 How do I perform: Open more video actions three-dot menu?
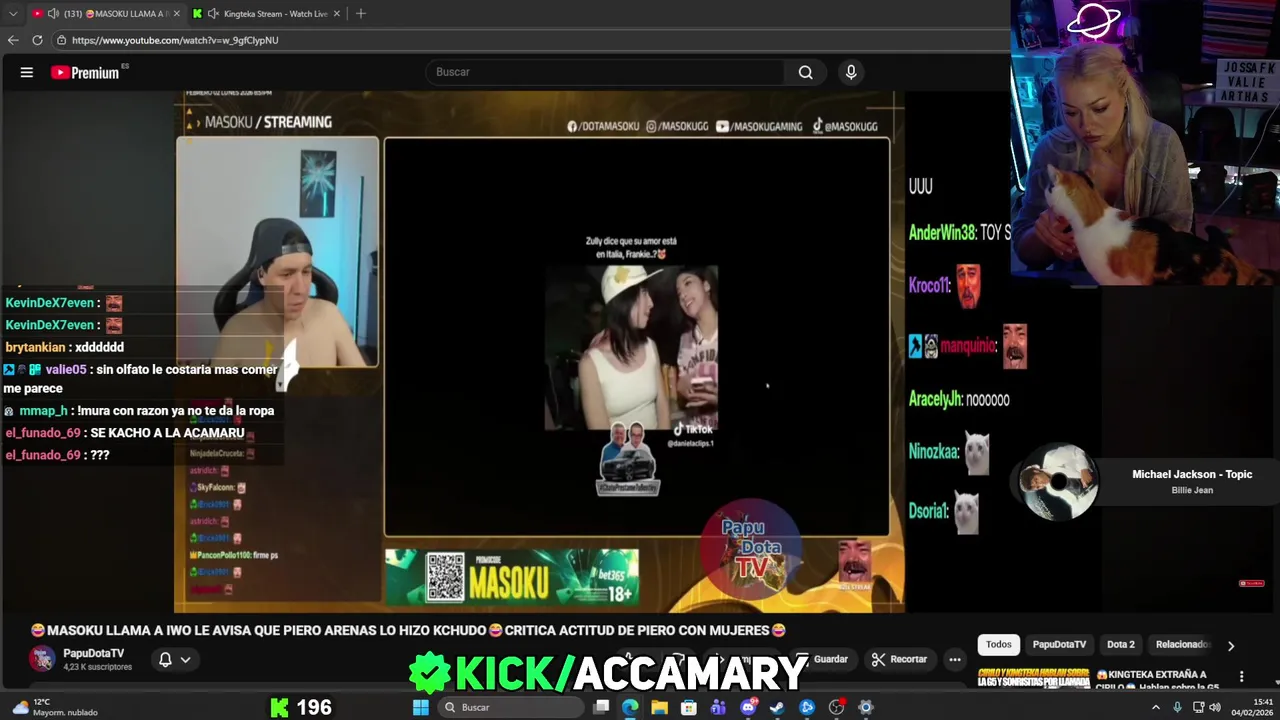(955, 659)
